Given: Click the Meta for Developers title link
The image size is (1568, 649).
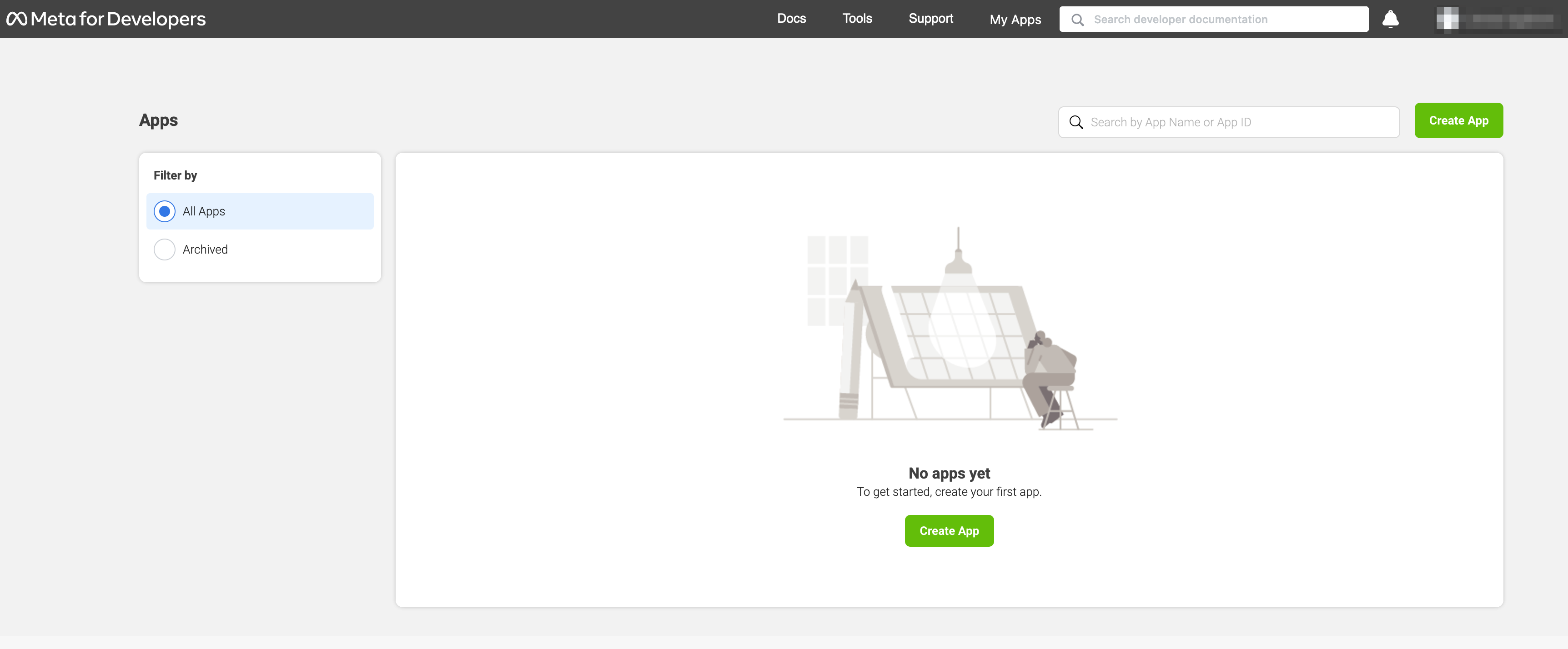Looking at the screenshot, I should coord(118,19).
